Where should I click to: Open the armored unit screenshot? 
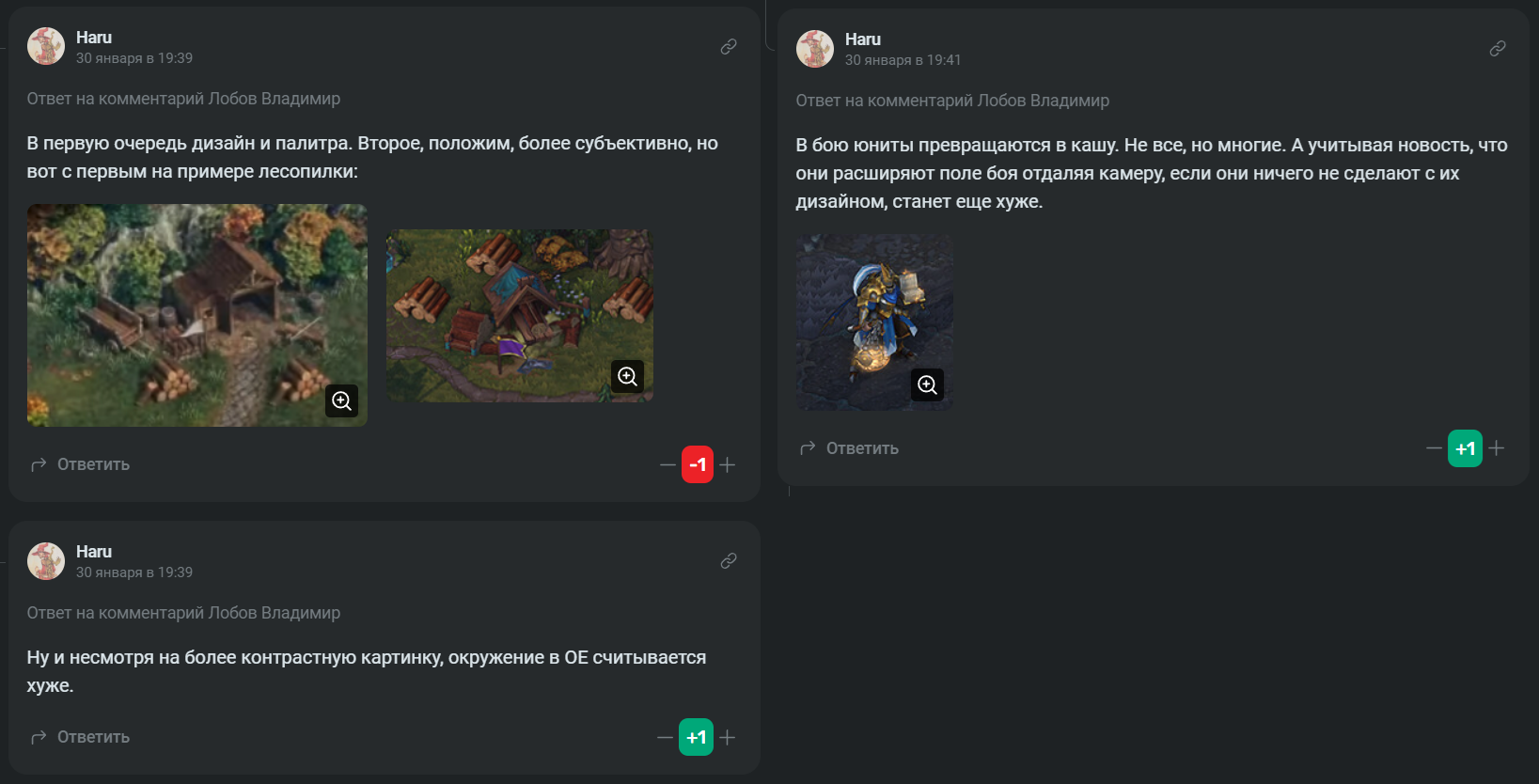(x=874, y=321)
